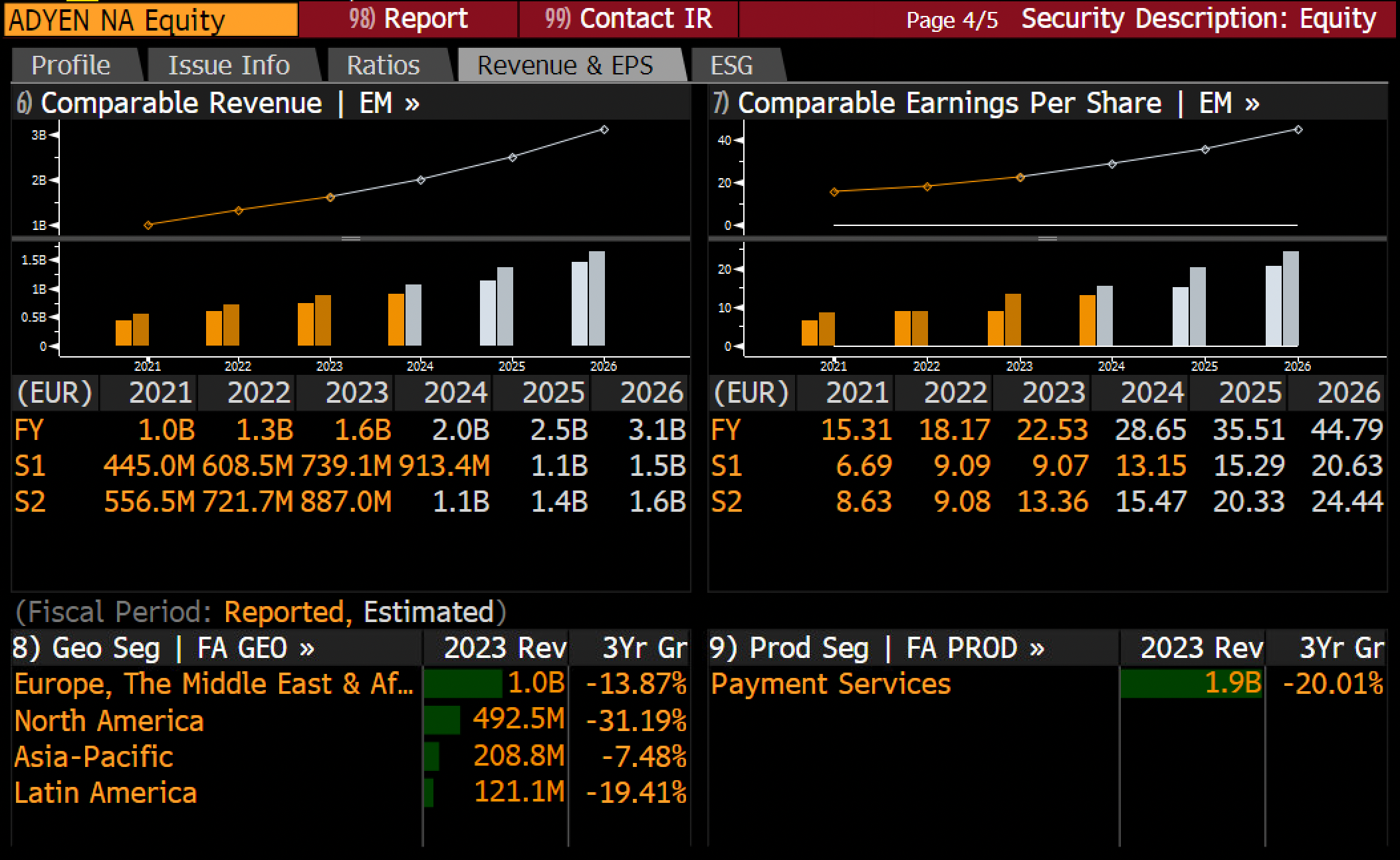
Task: Click the Page 4/5 indicator
Action: click(952, 20)
